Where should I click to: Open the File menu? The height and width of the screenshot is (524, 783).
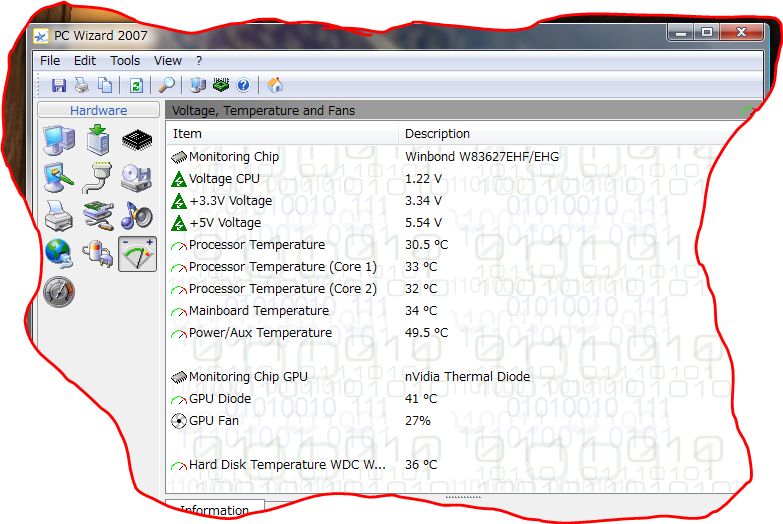50,60
